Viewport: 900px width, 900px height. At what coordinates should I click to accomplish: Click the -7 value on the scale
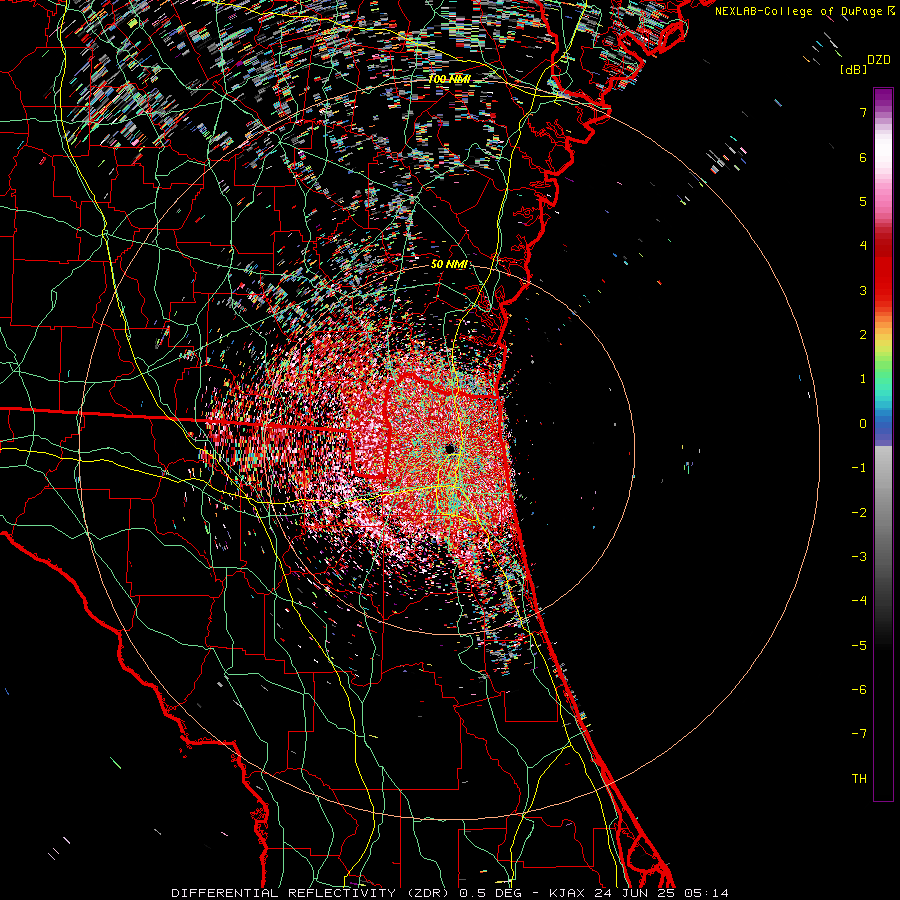(x=859, y=734)
